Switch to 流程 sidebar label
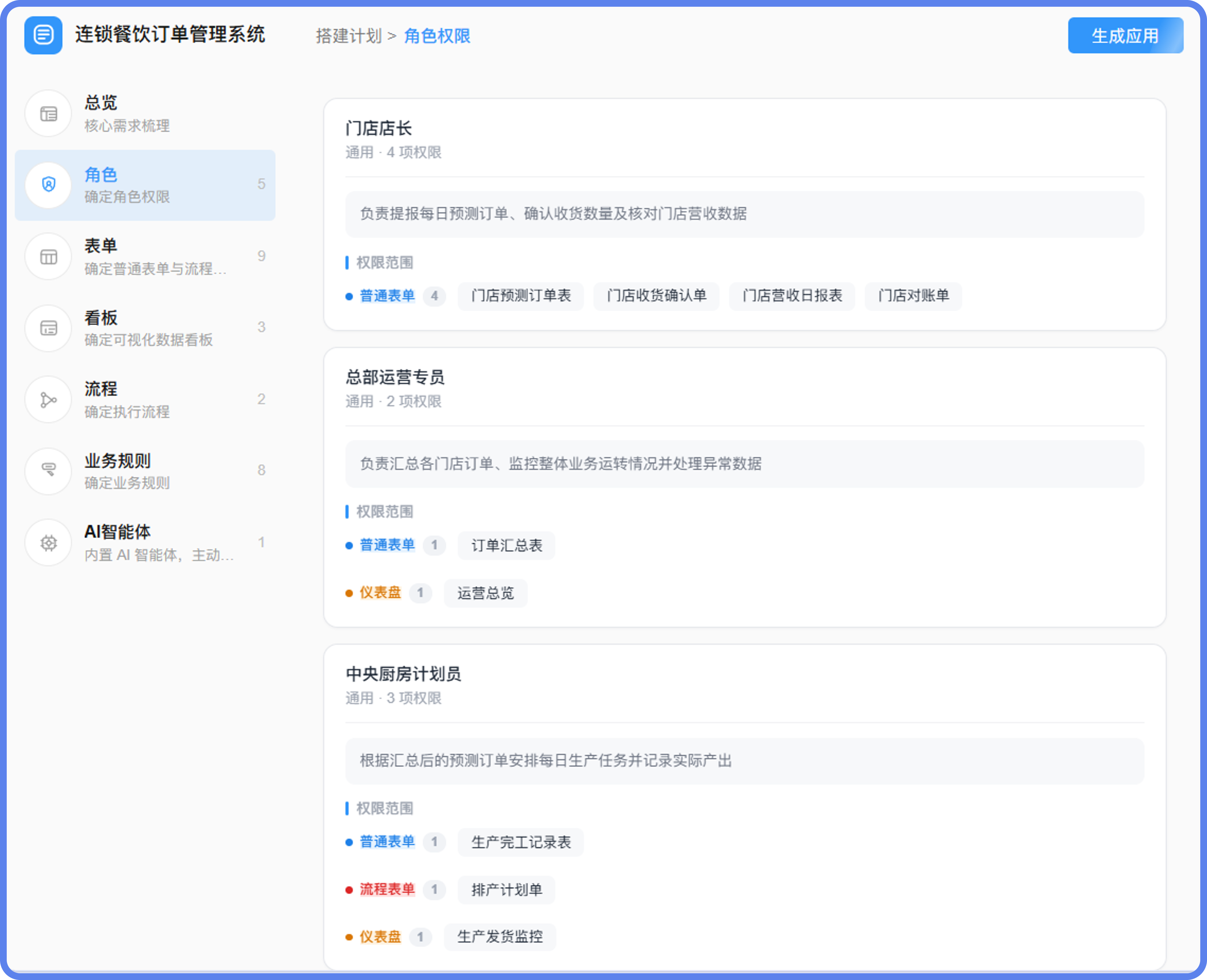The height and width of the screenshot is (980, 1207). [x=100, y=389]
